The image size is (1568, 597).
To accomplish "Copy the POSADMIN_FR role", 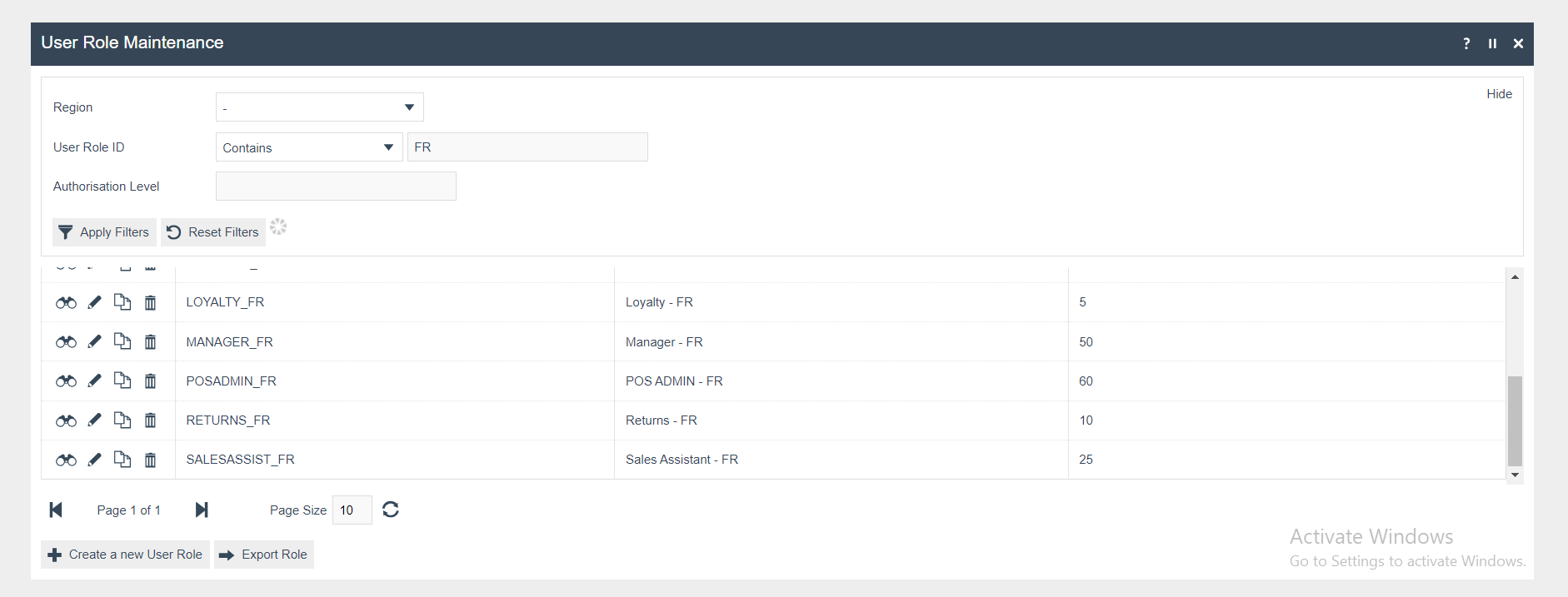I will click(x=122, y=381).
